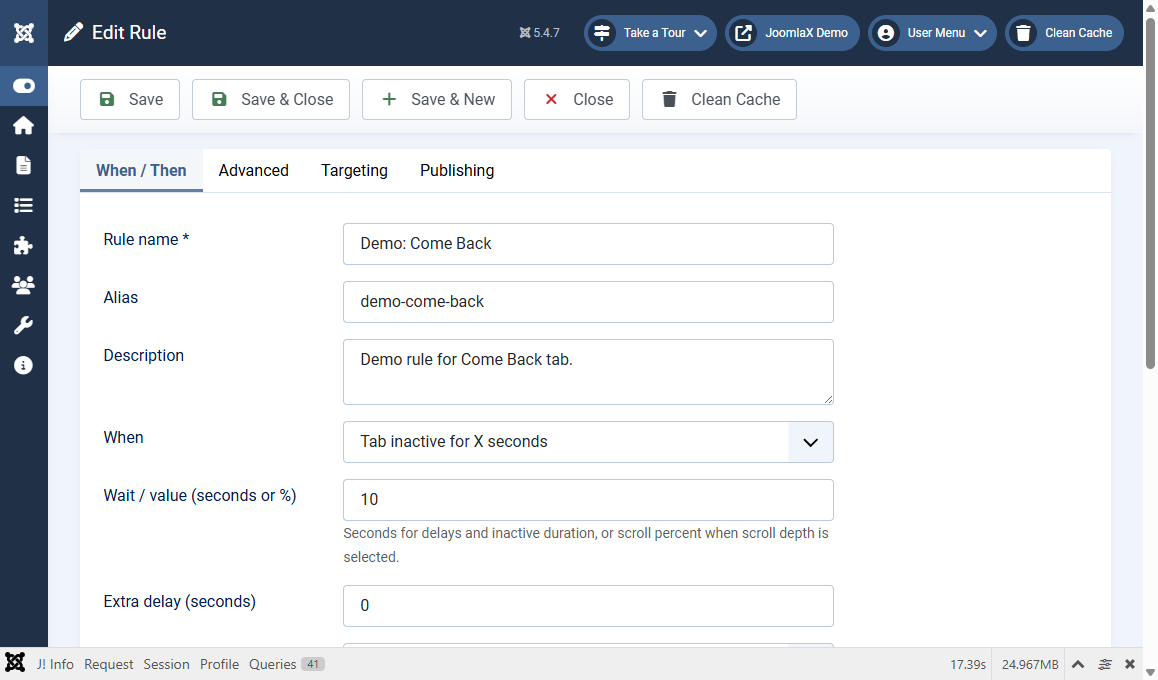Switch to the Advanced tab
The image size is (1158, 680).
[253, 171]
